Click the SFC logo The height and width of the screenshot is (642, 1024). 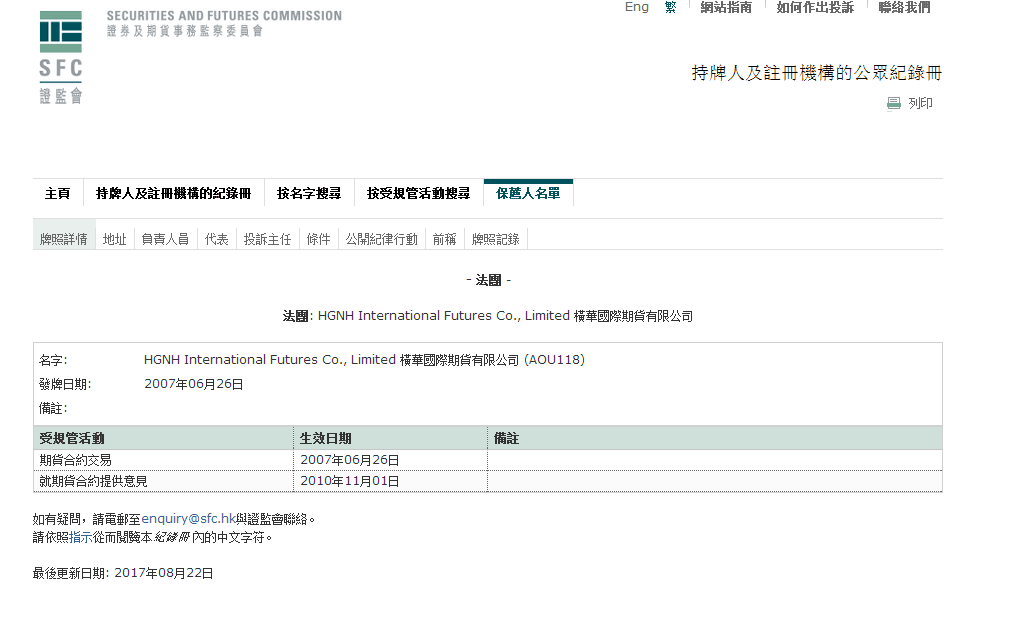(x=61, y=57)
